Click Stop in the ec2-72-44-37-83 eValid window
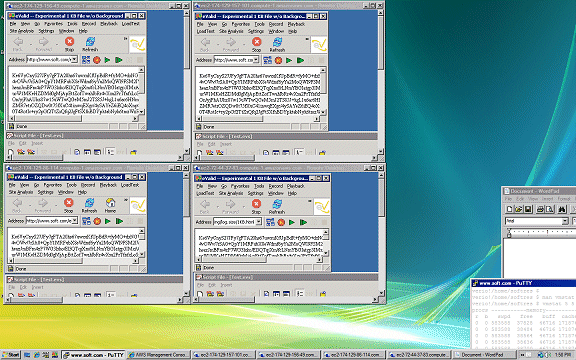576x360 pixels. [256, 206]
